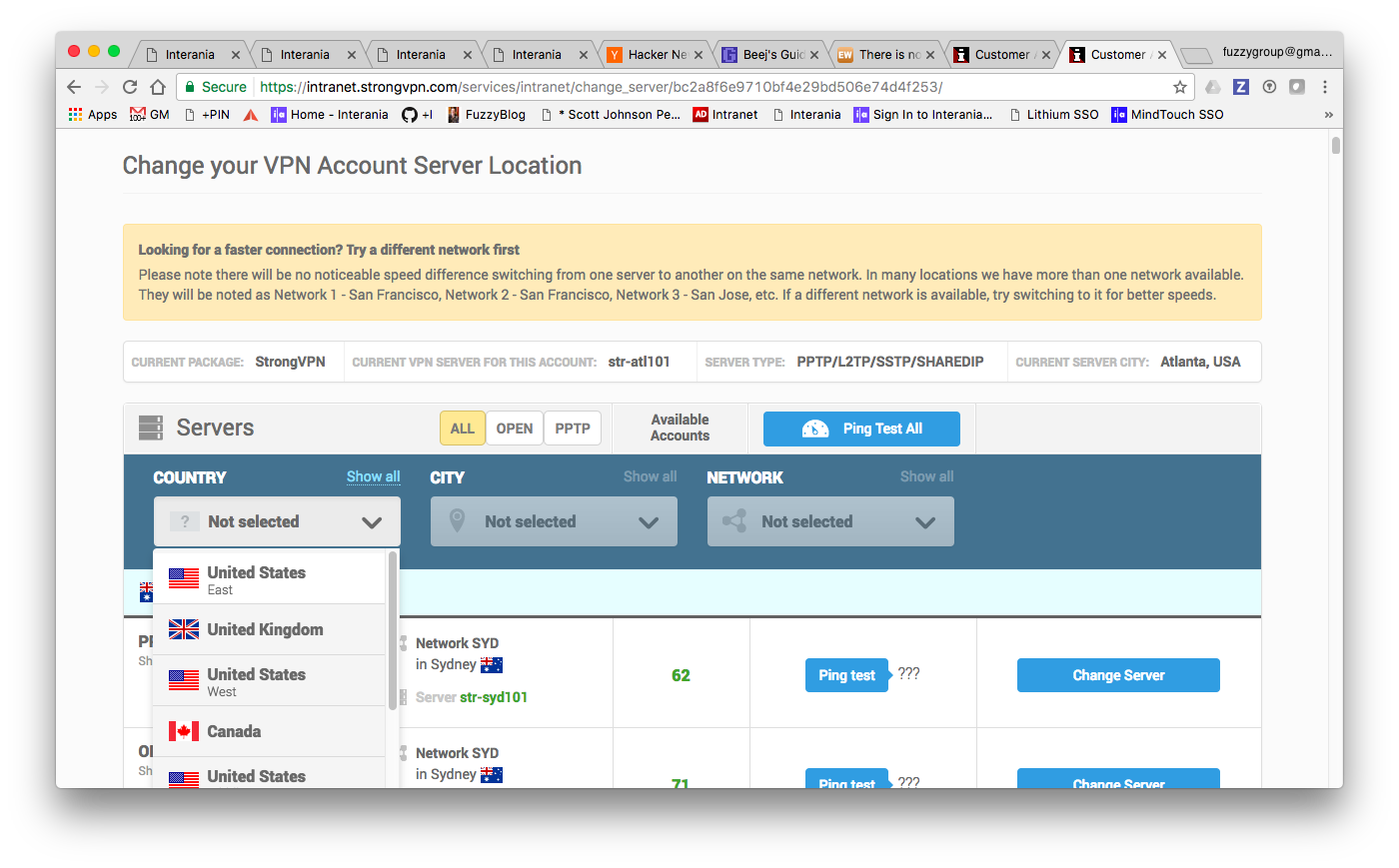
Task: Open the City Not selected dropdown
Action: [x=554, y=521]
